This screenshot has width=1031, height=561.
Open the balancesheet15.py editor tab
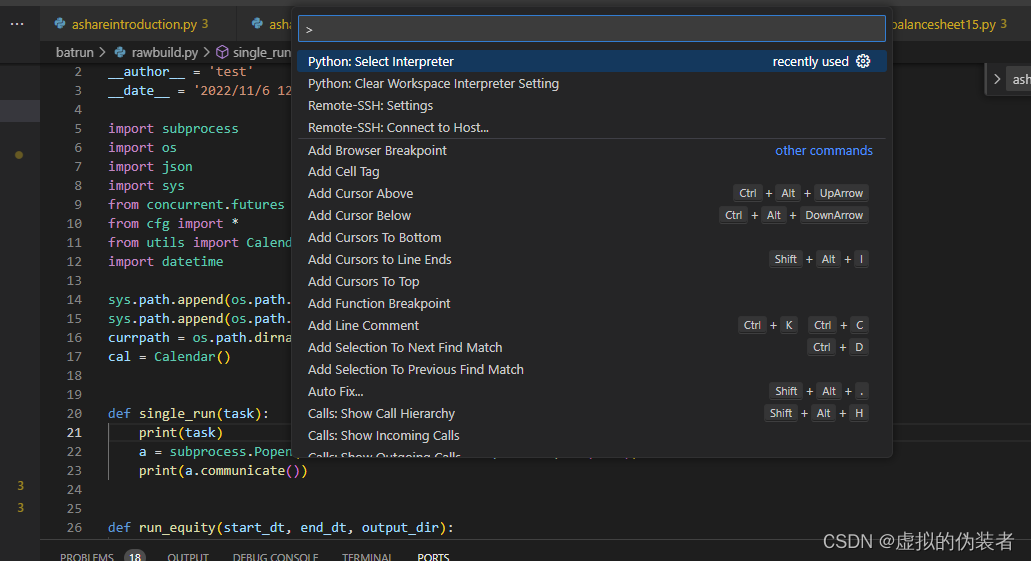950,24
